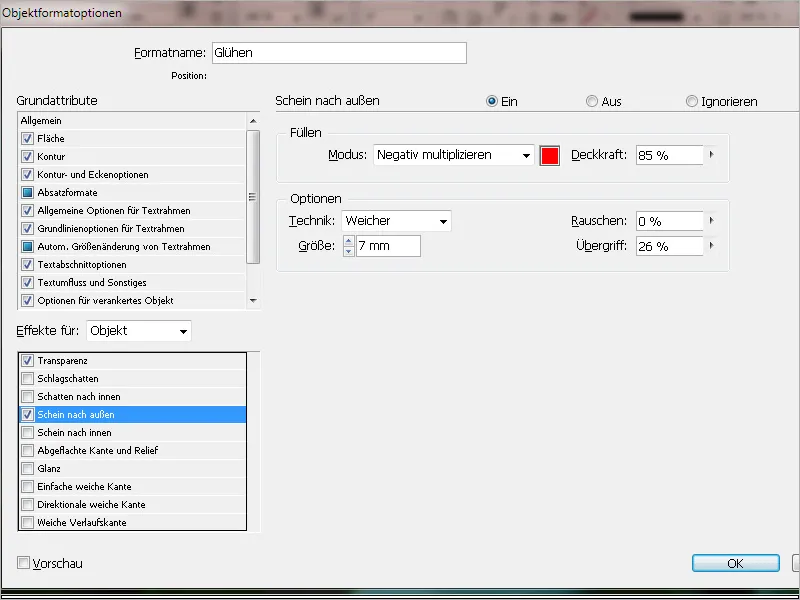Click the Rauschen percentage field
This screenshot has height=600, width=800.
pyautogui.click(x=669, y=221)
